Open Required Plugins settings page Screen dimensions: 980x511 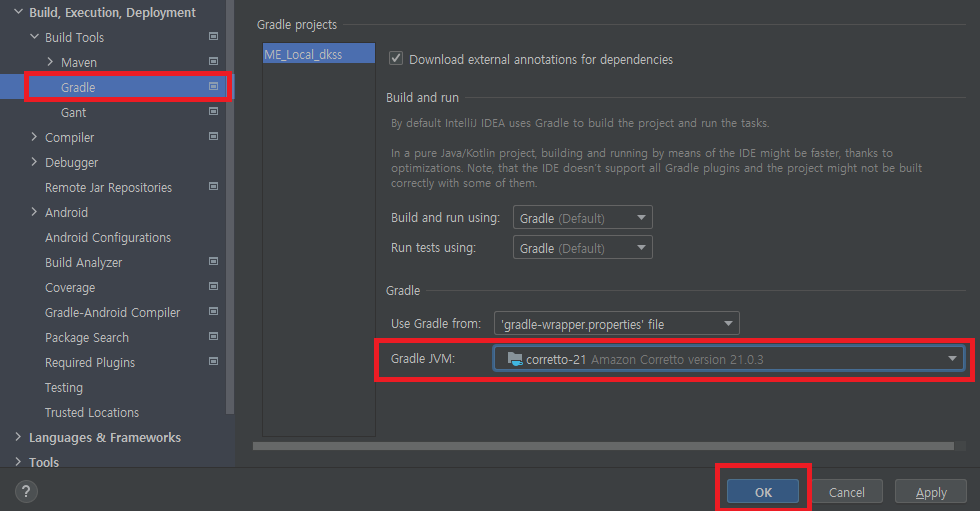coord(90,362)
